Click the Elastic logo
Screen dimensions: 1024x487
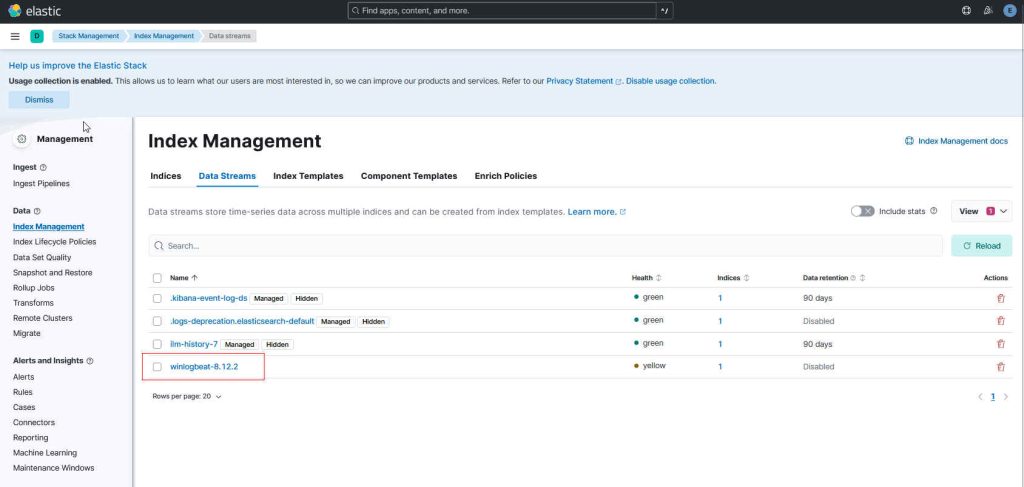[34, 10]
